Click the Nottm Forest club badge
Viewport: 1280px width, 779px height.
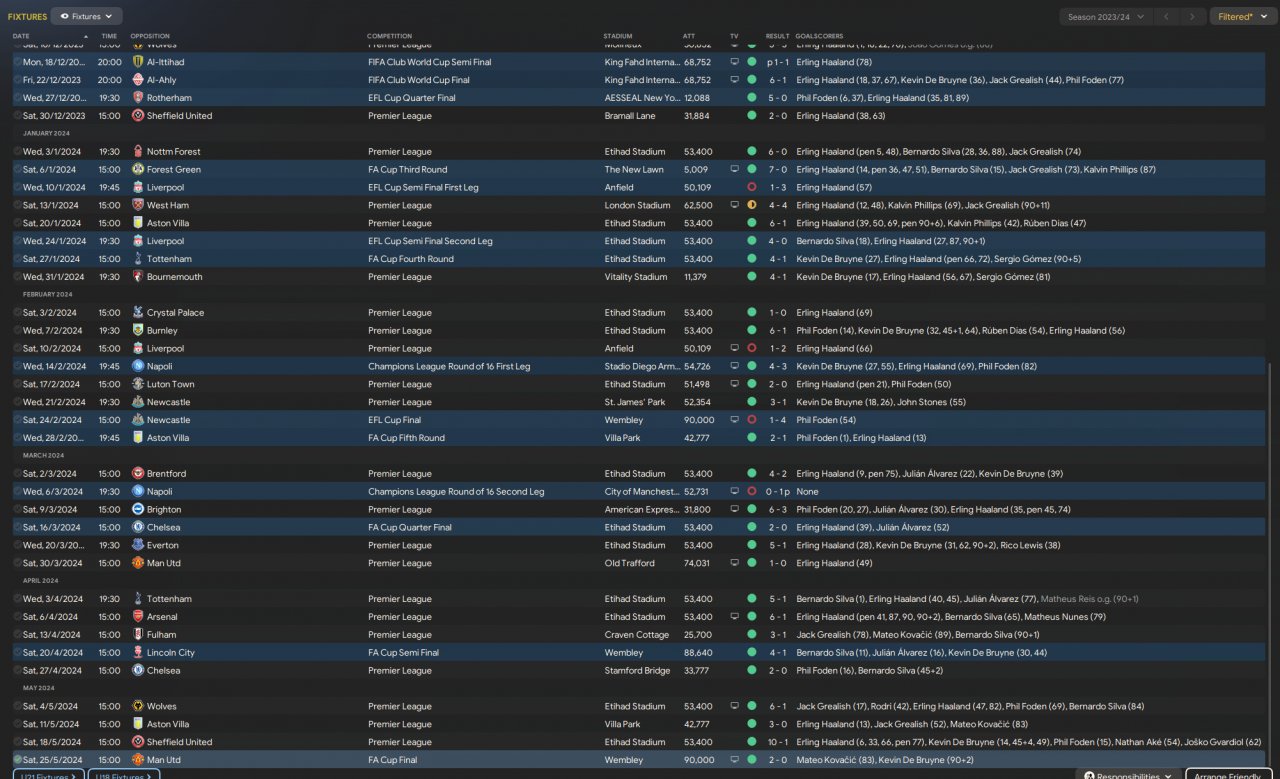[x=138, y=152]
